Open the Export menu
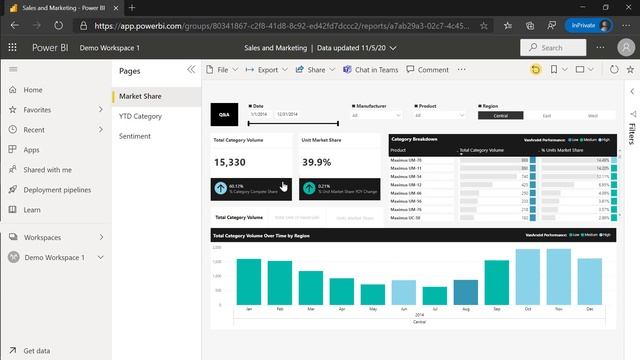This screenshot has width=640, height=360. pyautogui.click(x=267, y=70)
